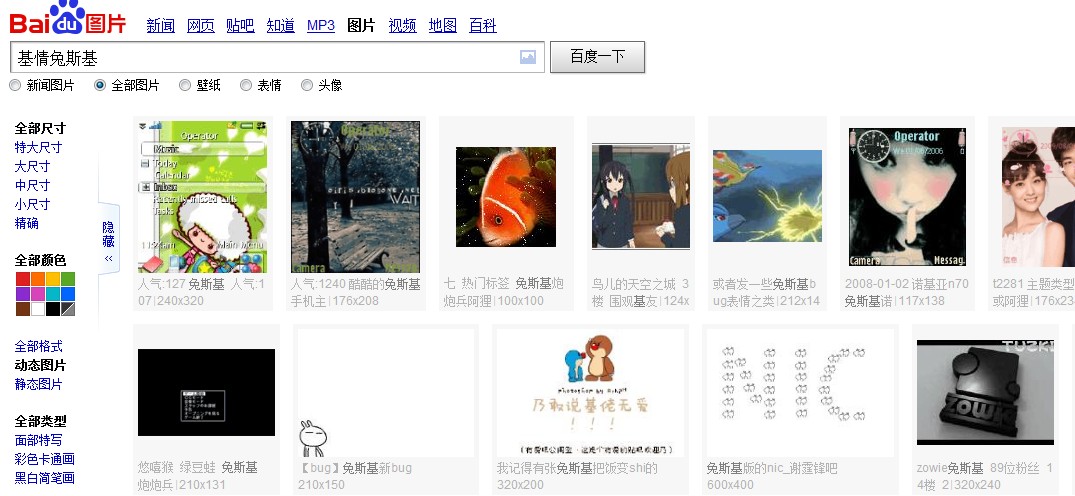Open black screen with menu thumbnail
The image size is (1075, 496).
(206, 392)
